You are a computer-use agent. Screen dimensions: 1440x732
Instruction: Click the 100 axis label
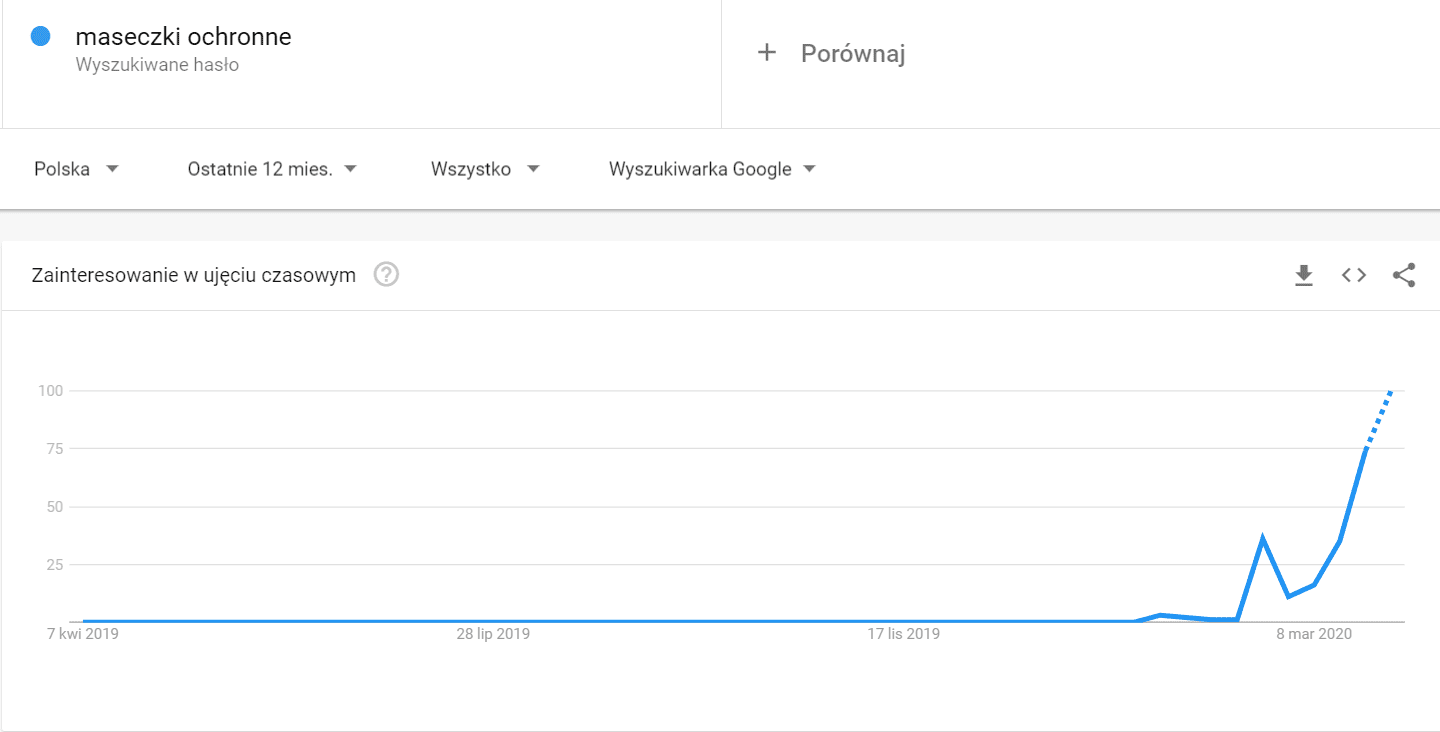[51, 390]
